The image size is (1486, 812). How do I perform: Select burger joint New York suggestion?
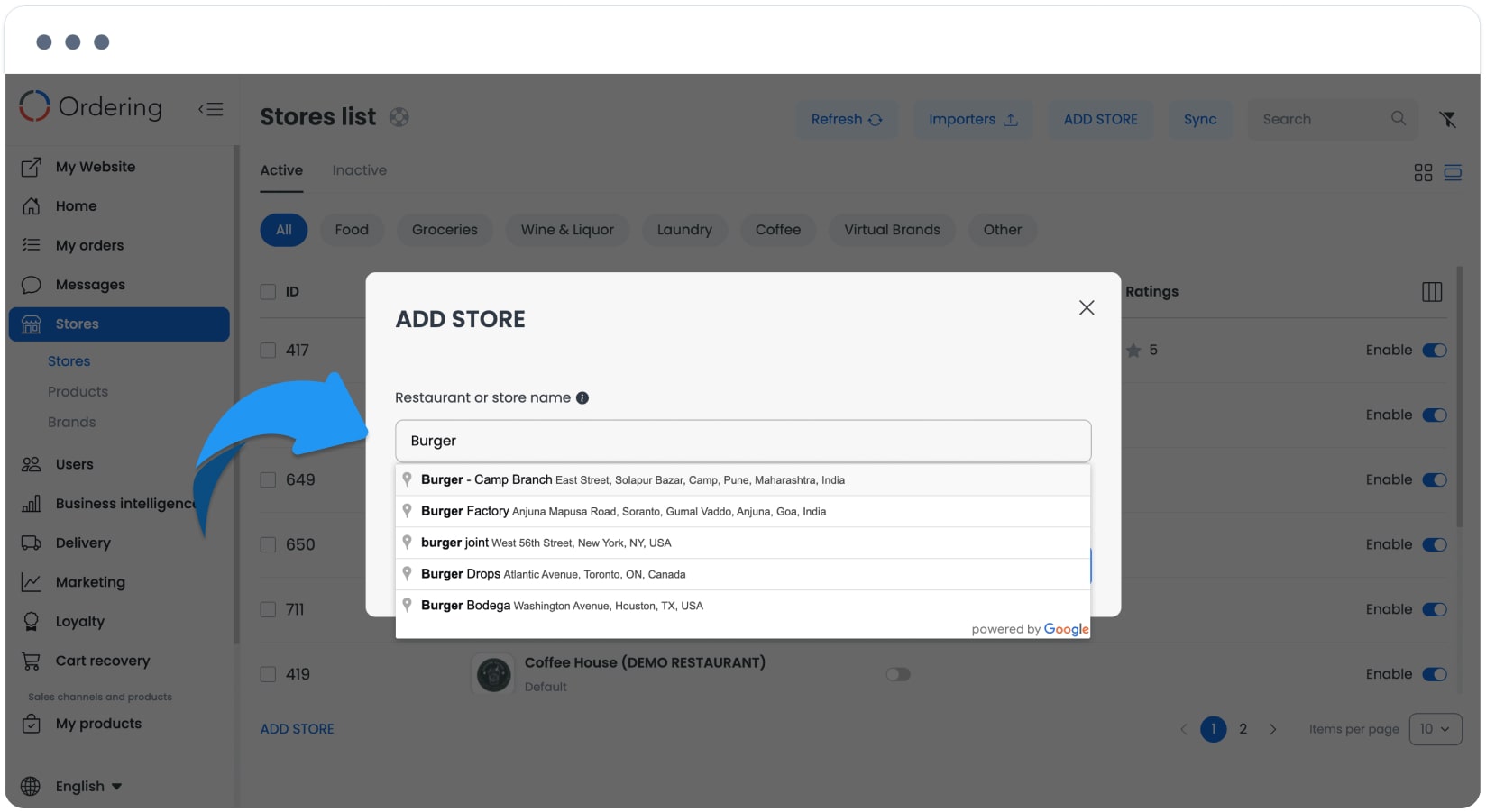pyautogui.click(x=743, y=543)
